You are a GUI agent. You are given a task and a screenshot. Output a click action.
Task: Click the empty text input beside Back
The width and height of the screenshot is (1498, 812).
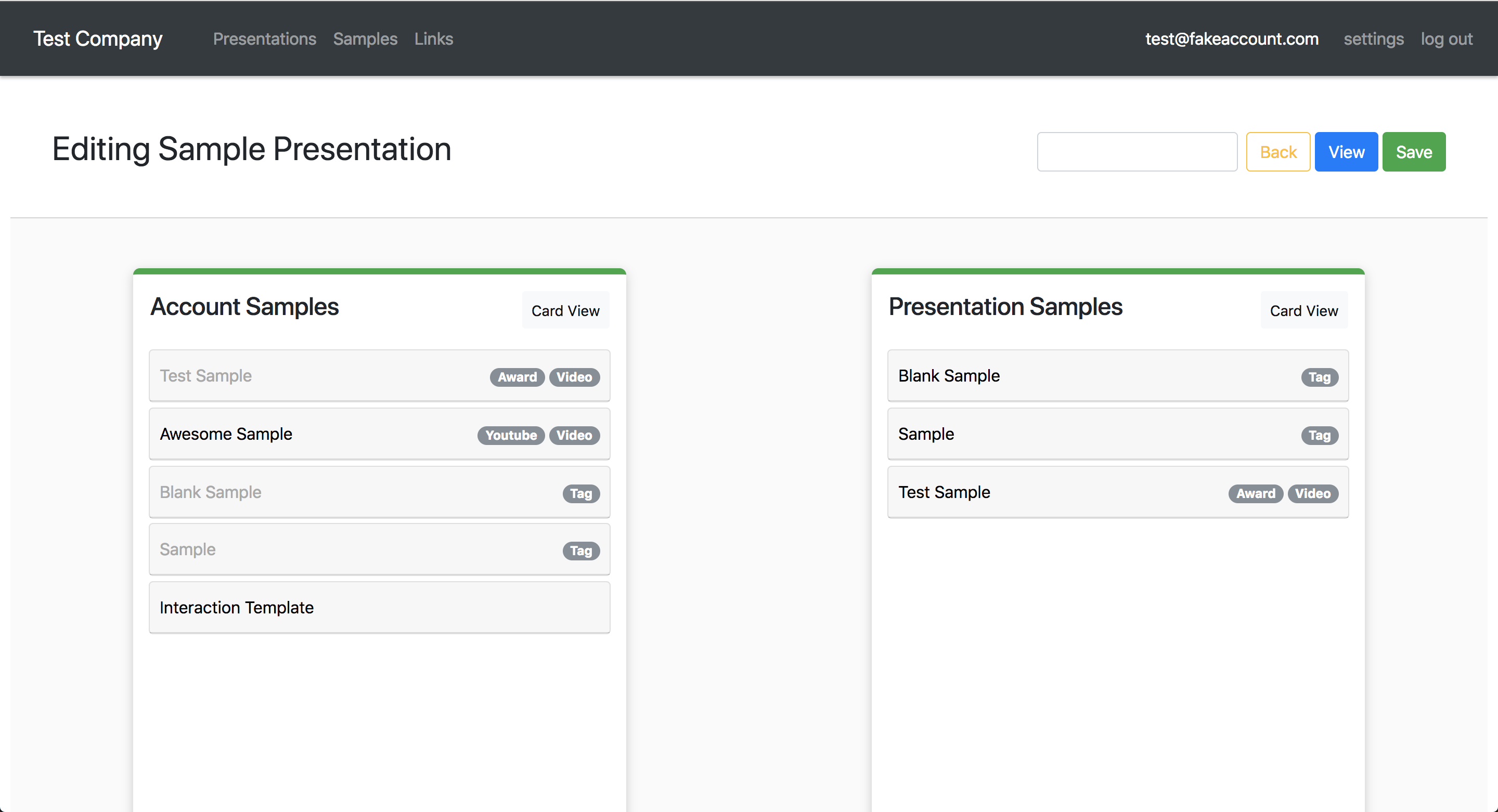point(1137,152)
